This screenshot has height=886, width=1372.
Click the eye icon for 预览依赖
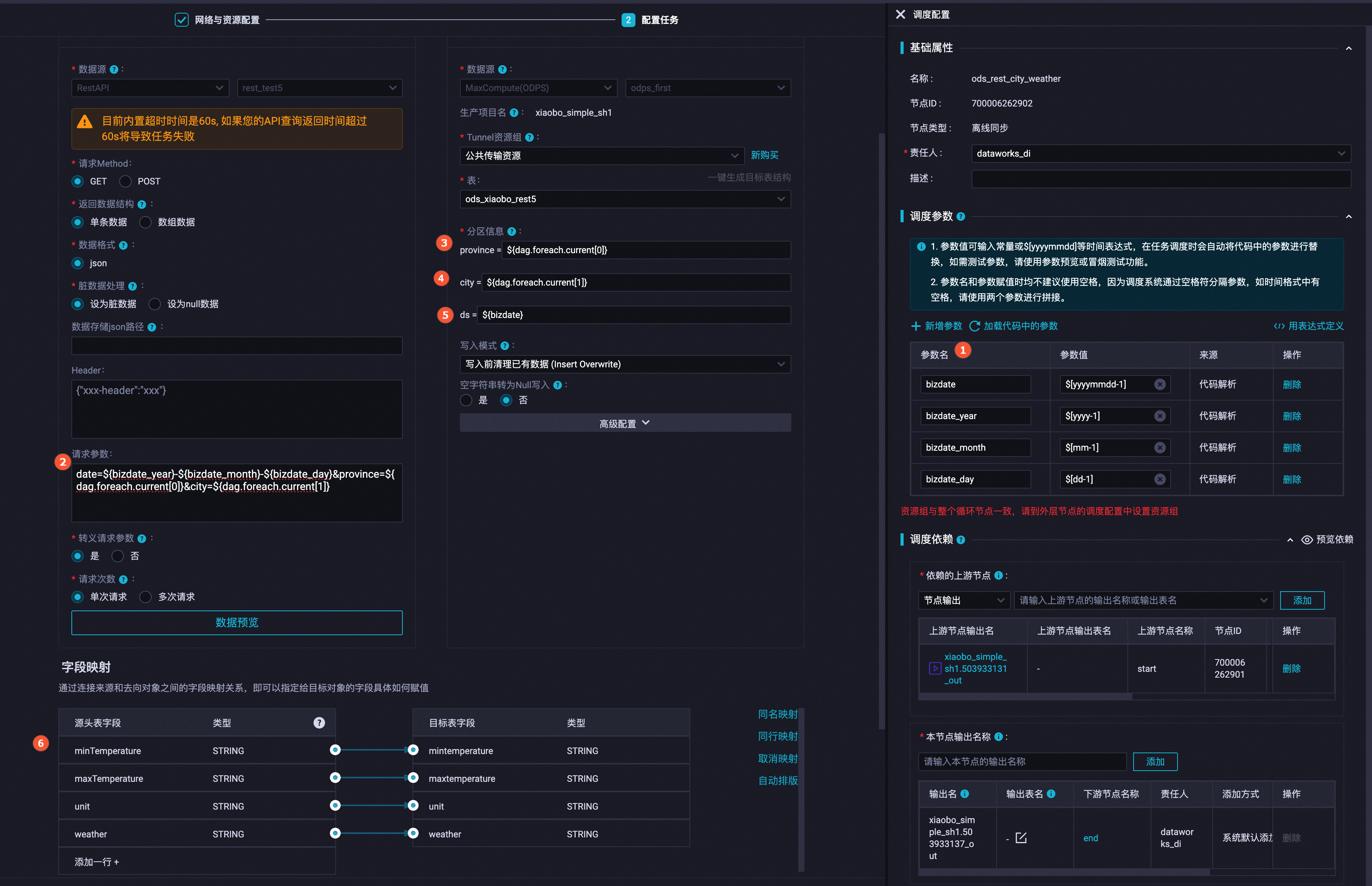coord(1307,539)
